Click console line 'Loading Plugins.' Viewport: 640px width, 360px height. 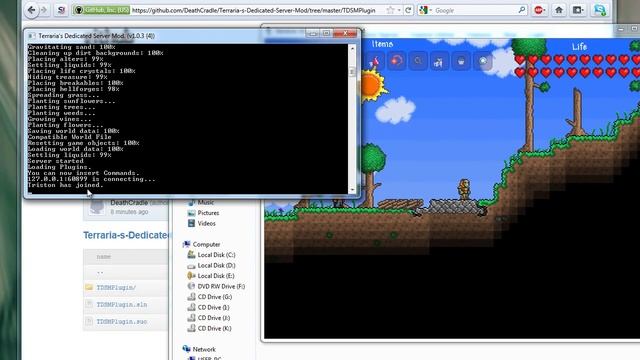(60, 167)
